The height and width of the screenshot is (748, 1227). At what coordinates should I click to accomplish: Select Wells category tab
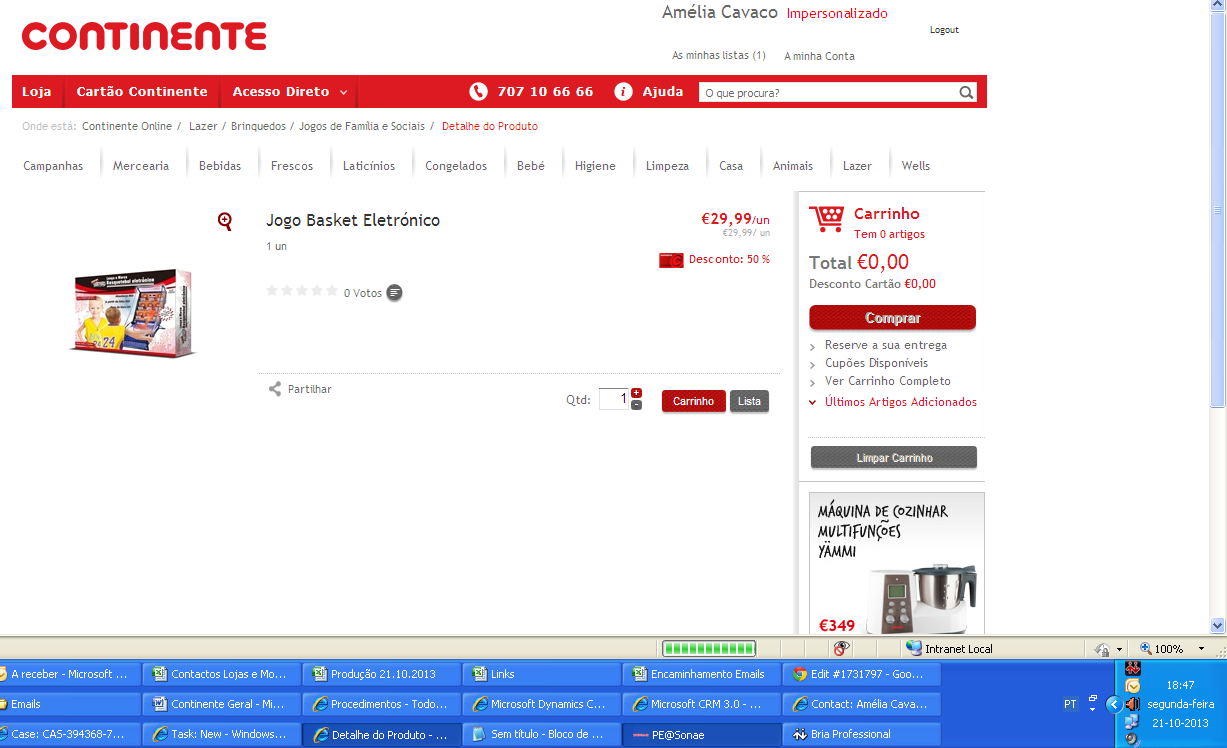pyautogui.click(x=916, y=166)
